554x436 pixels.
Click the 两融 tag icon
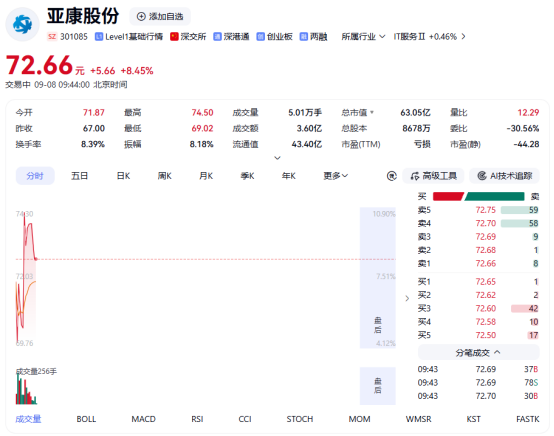coord(303,37)
